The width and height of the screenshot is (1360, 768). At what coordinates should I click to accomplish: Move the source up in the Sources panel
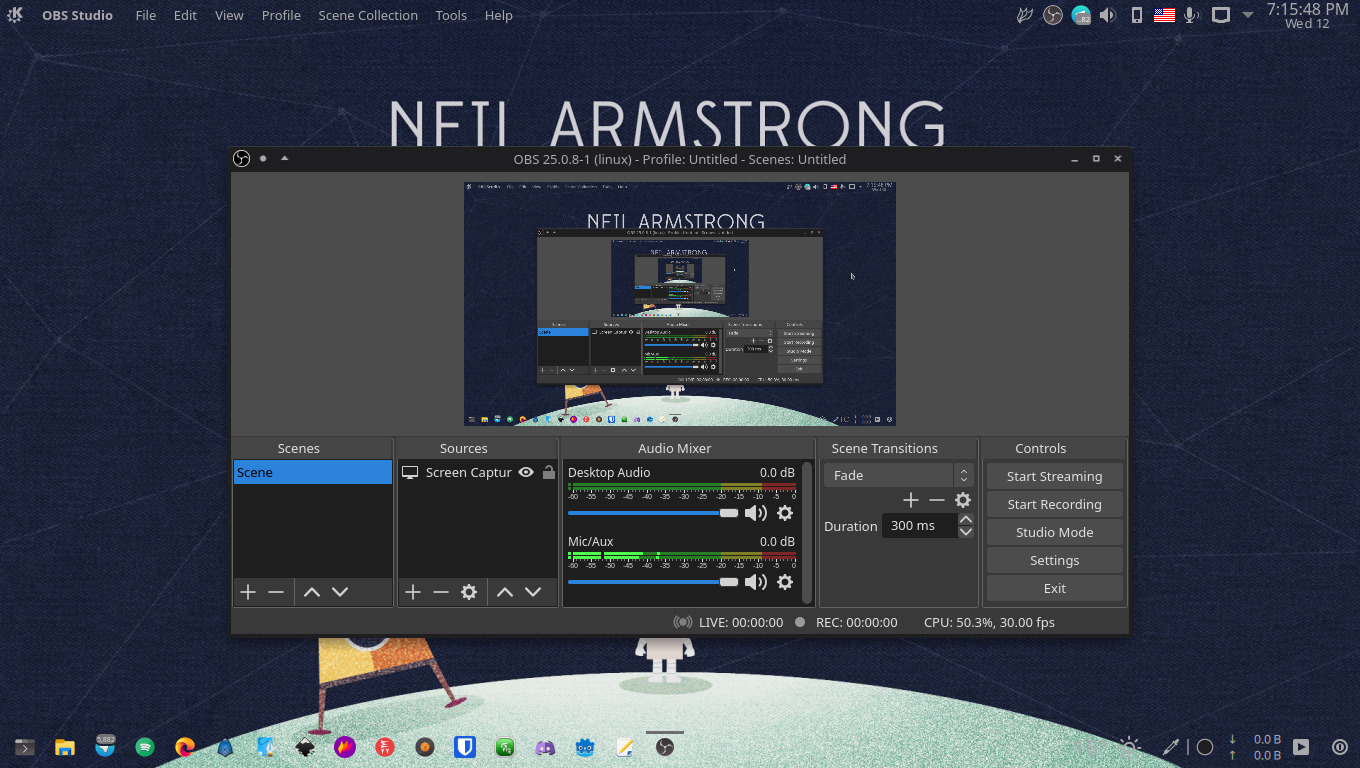[505, 592]
